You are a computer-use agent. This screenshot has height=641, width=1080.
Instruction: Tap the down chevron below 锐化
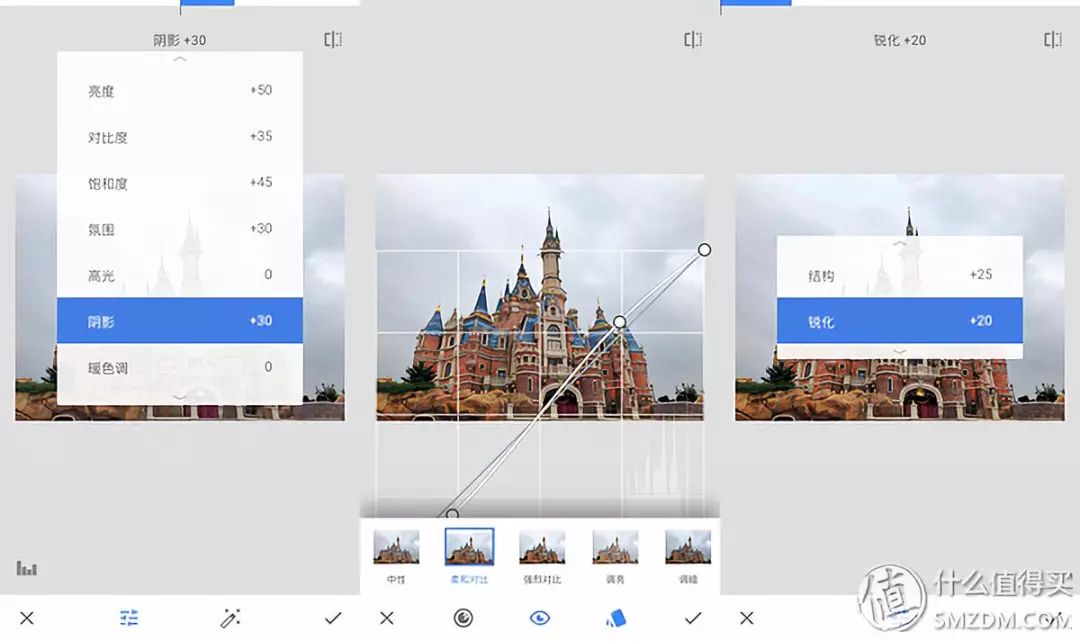[x=900, y=351]
